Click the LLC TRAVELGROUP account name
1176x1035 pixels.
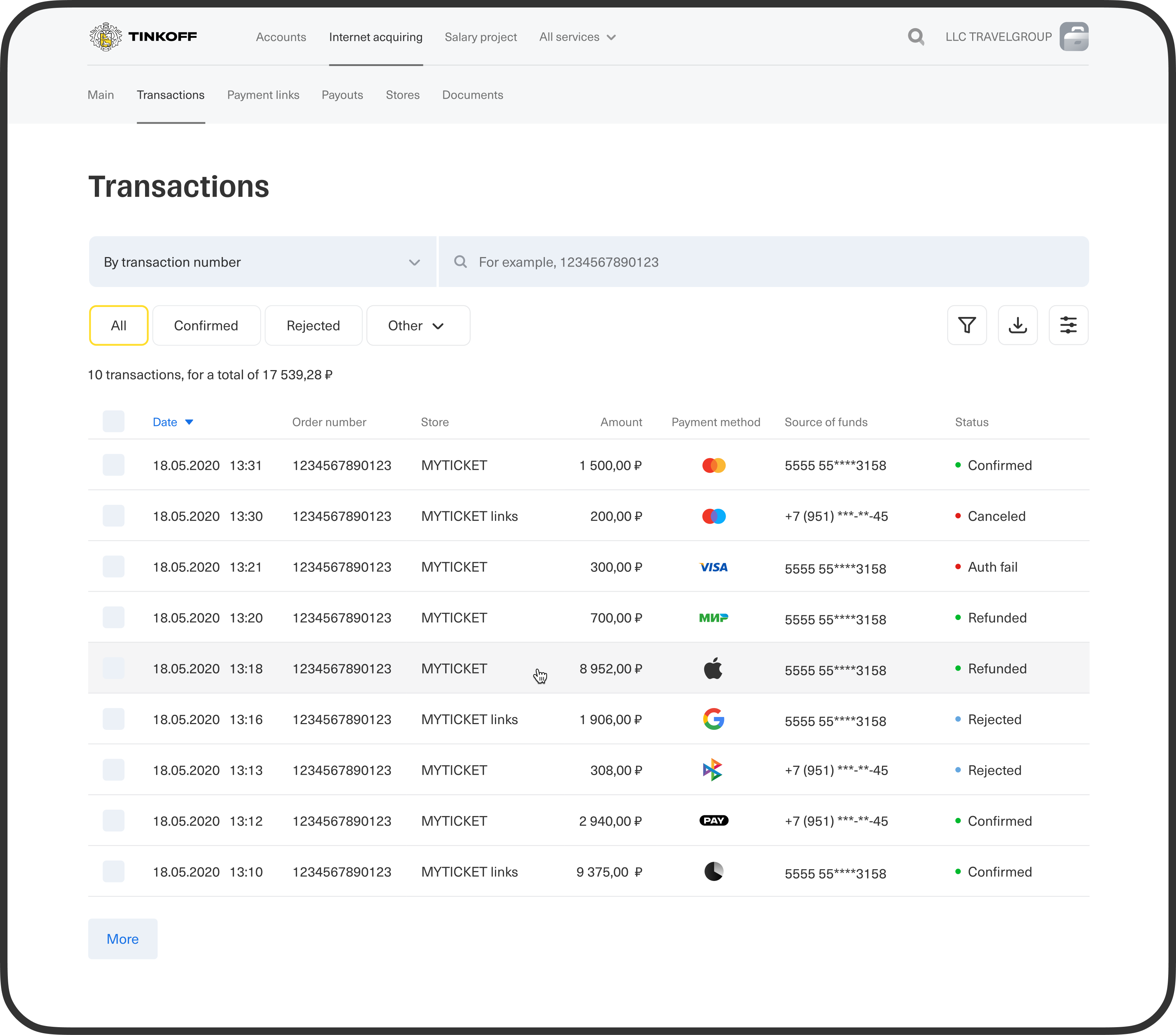(999, 37)
